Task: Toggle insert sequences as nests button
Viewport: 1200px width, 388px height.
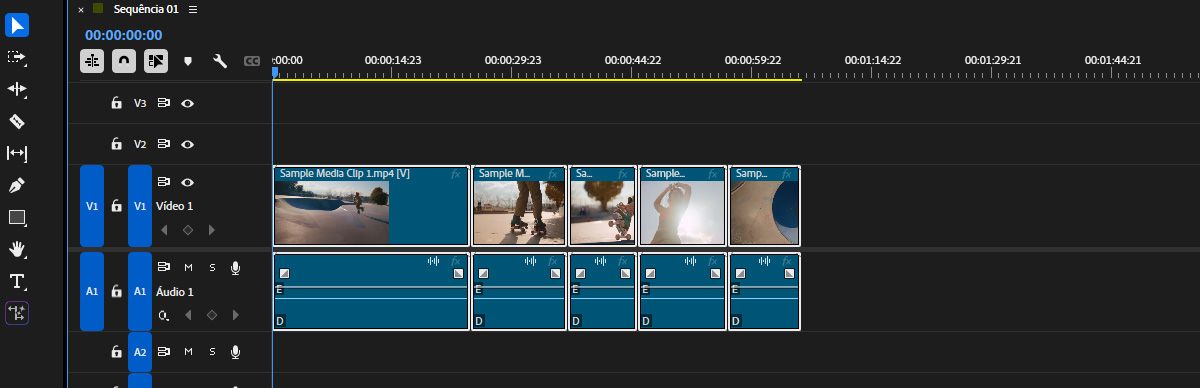Action: click(x=92, y=61)
